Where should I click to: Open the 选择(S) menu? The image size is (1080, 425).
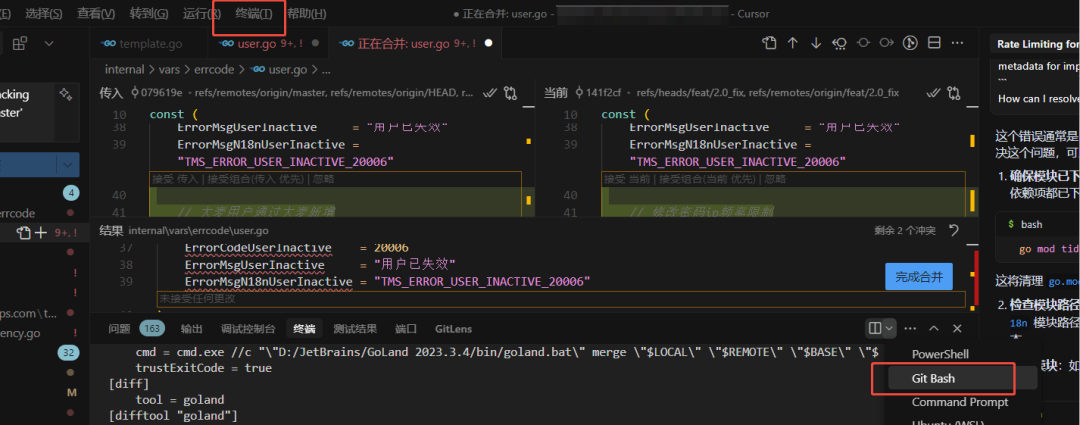pos(43,14)
